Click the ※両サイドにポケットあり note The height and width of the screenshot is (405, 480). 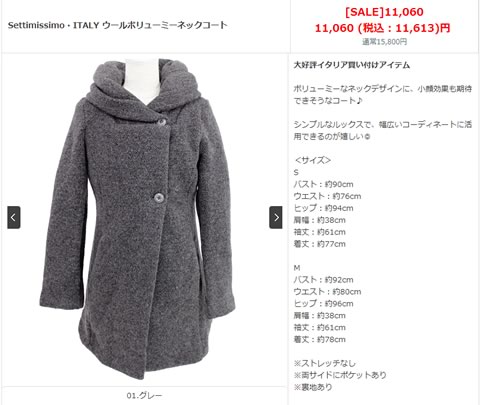click(x=340, y=375)
